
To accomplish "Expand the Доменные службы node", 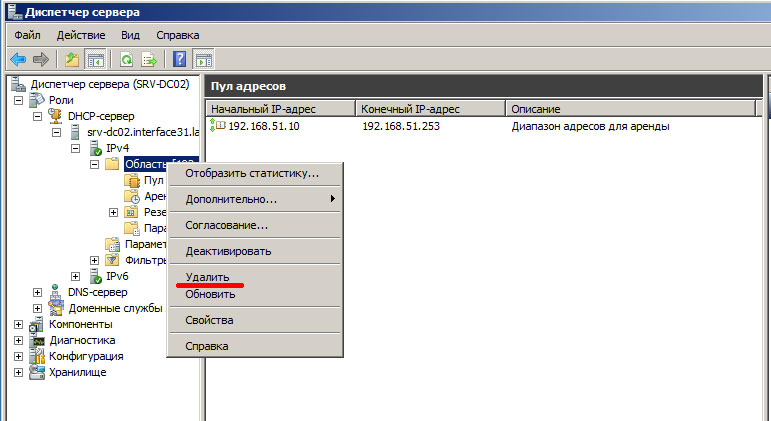I will pyautogui.click(x=37, y=308).
